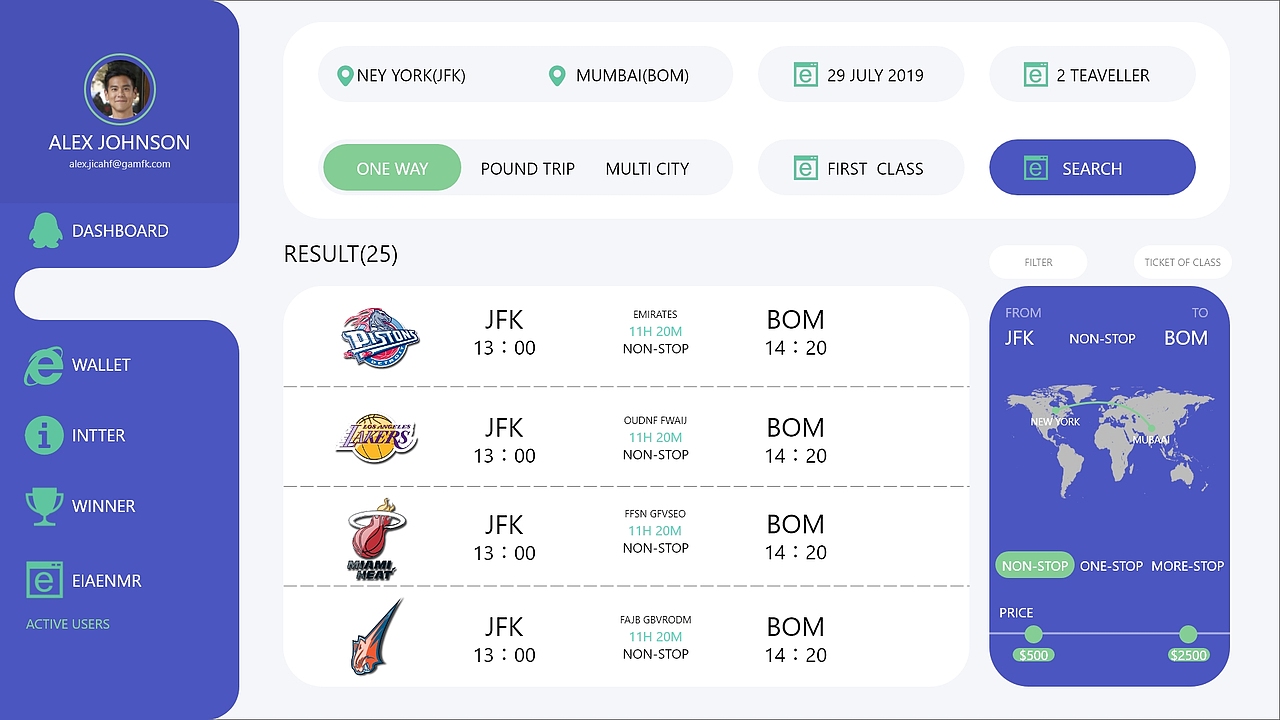Switch to TICKET OF CLASS tab
Screen dimensions: 1280x720
tap(1182, 262)
